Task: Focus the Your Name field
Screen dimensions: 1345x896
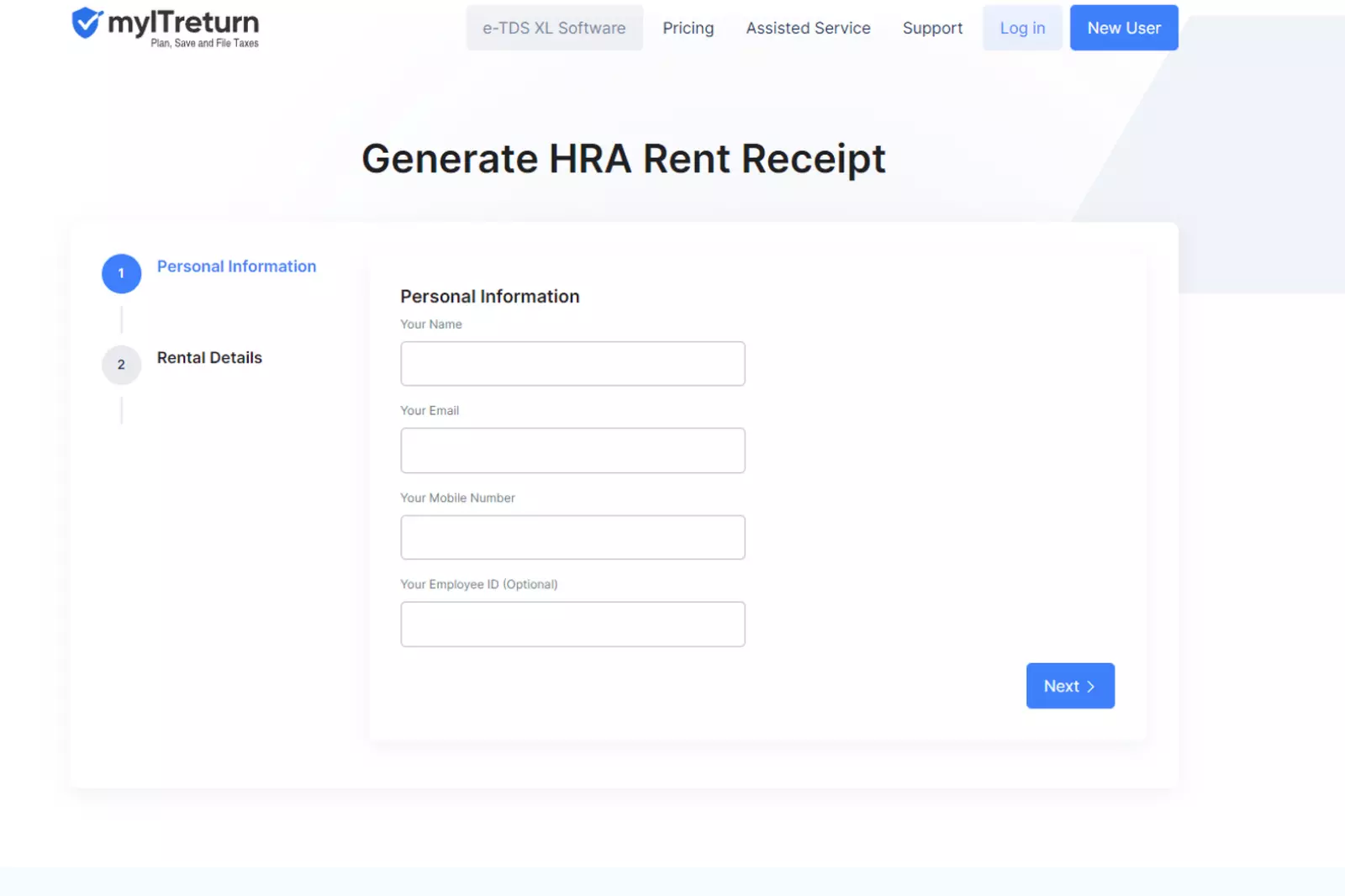Action: [x=572, y=364]
